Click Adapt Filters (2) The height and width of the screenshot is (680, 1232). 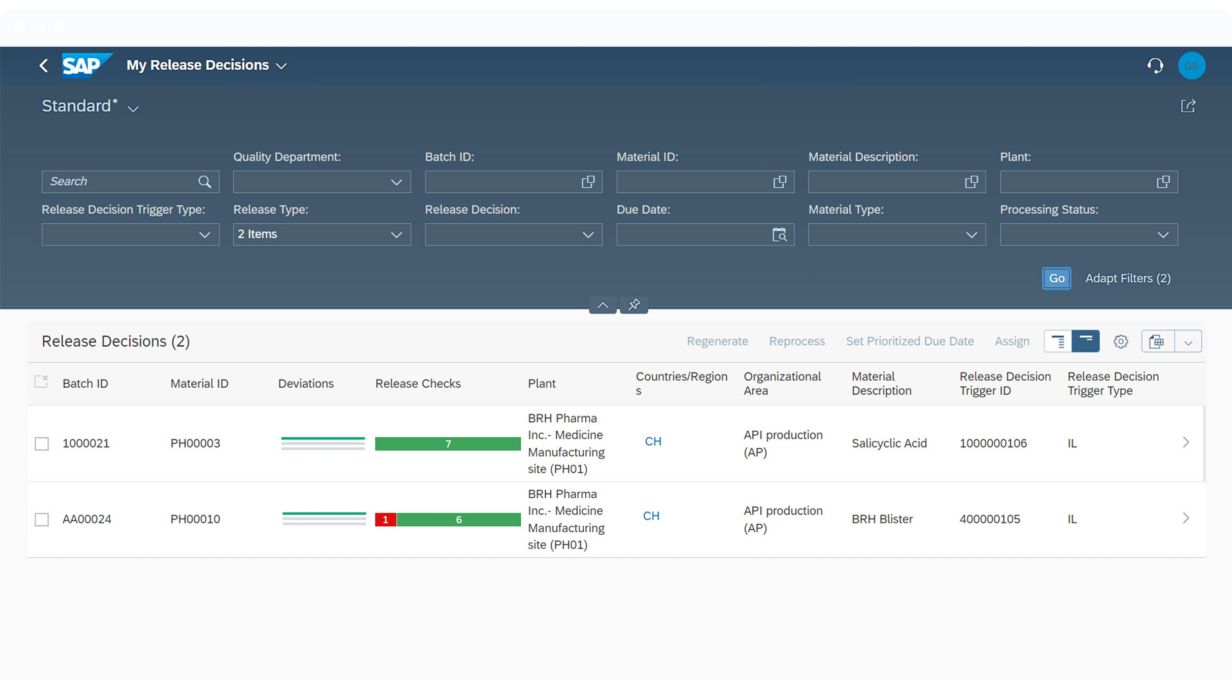[x=1127, y=278]
